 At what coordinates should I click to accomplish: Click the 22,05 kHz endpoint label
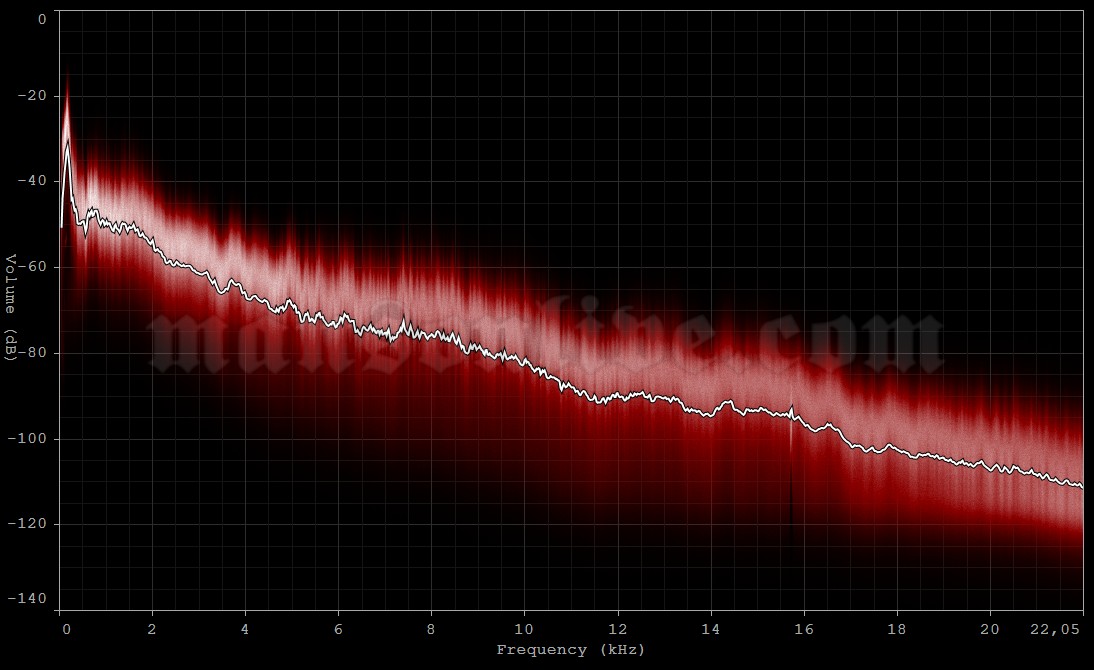click(1055, 630)
